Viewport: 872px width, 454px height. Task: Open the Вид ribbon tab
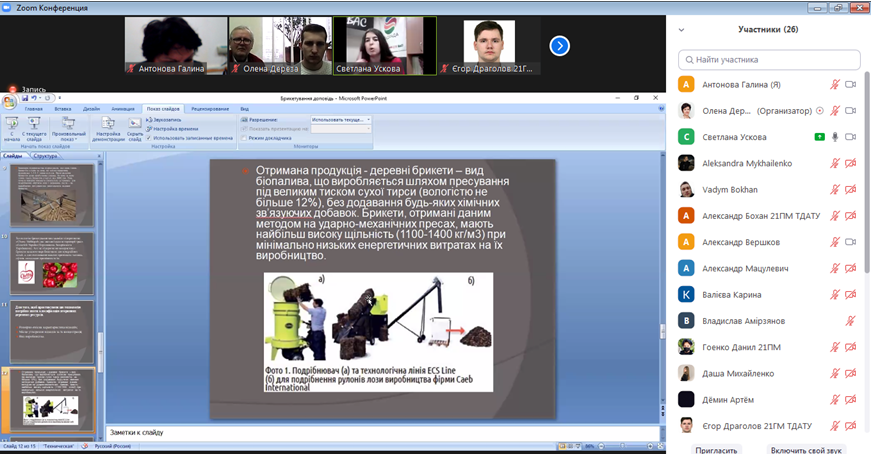click(x=244, y=109)
